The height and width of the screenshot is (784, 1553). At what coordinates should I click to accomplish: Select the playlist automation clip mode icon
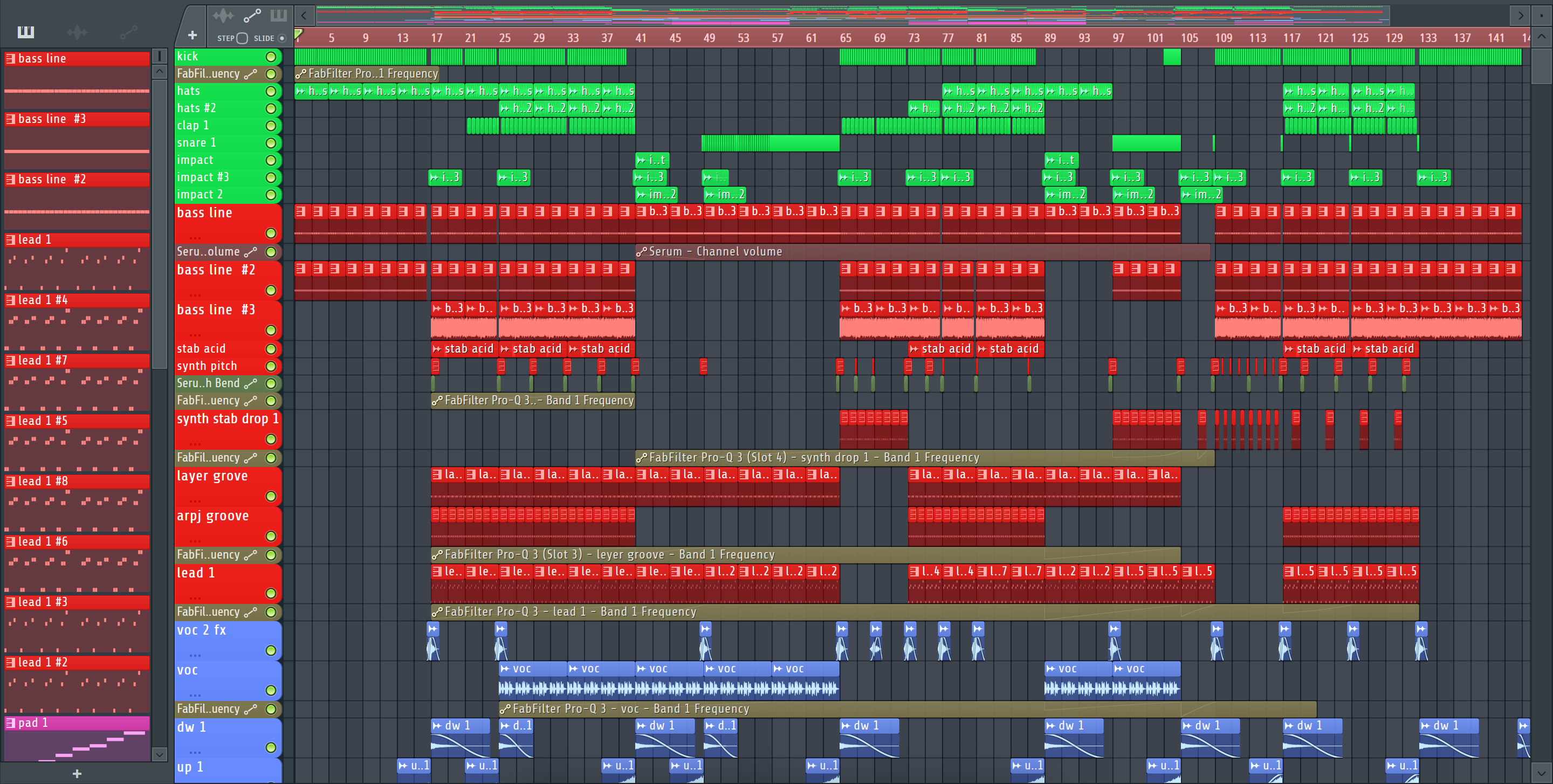[251, 16]
